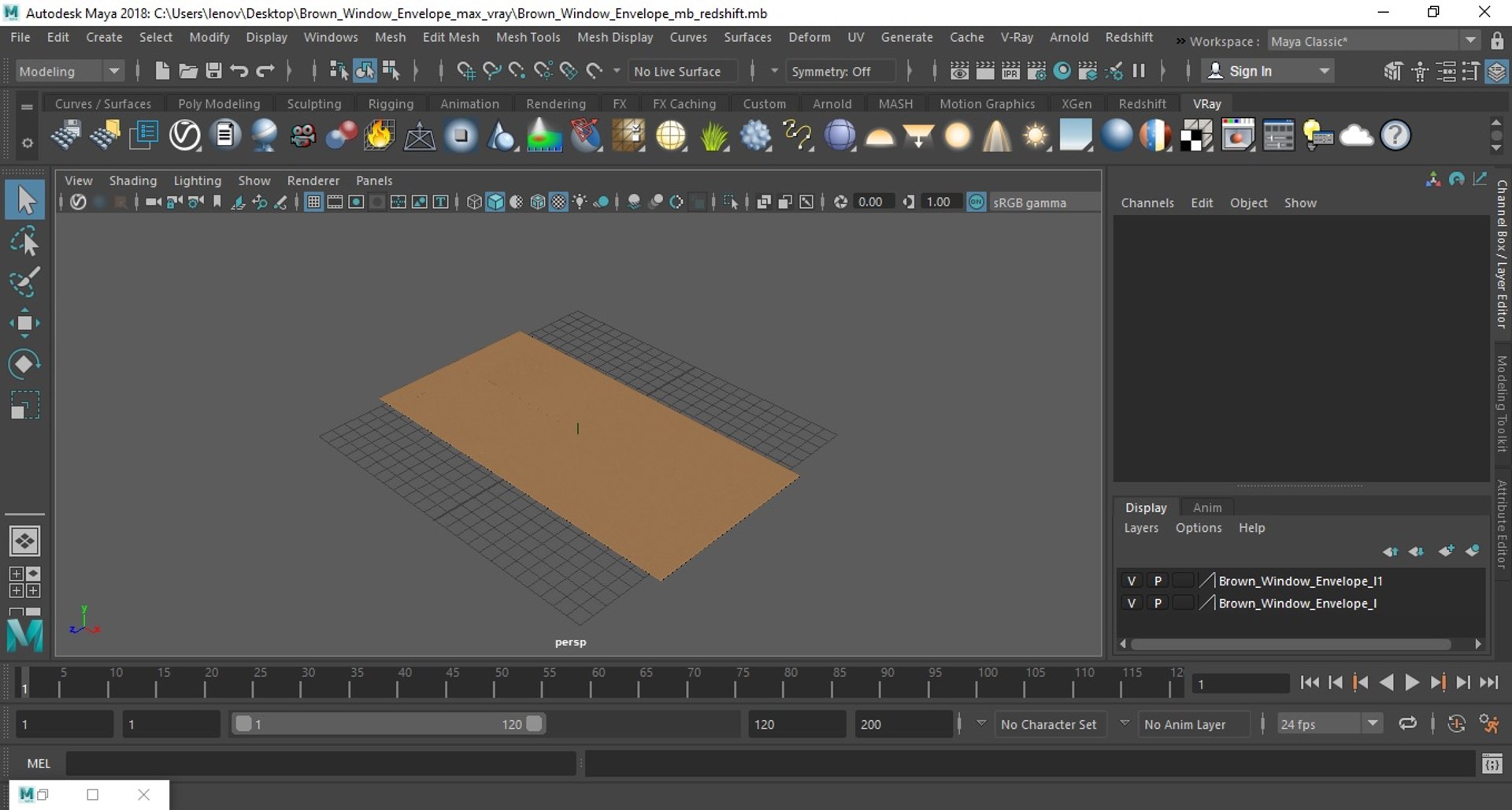
Task: Toggle the sRGB gamma color management button
Action: 976,202
